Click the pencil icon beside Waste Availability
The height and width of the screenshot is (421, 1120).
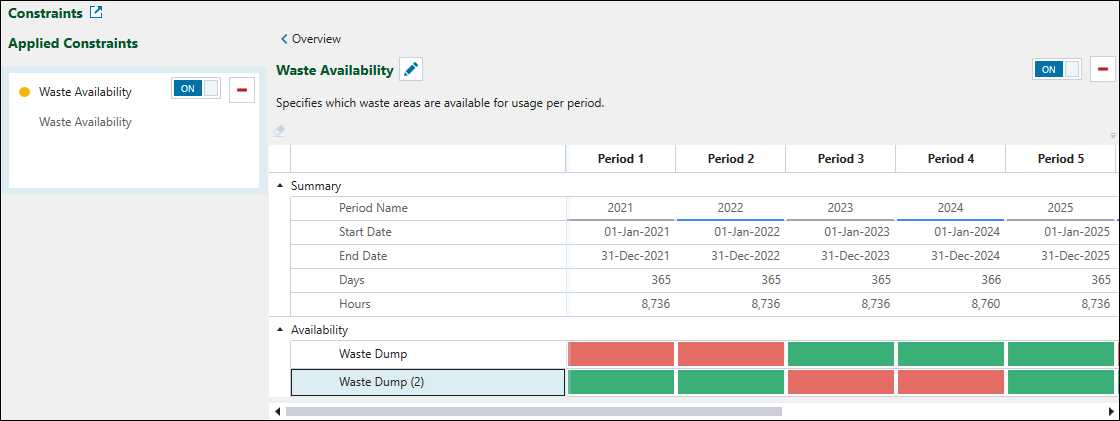click(x=411, y=69)
